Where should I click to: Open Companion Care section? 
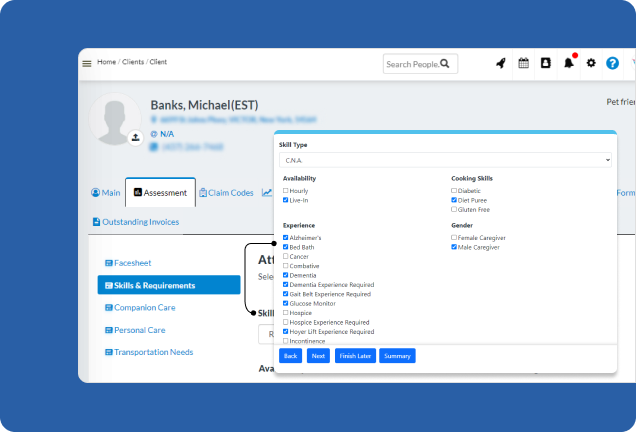click(x=140, y=307)
